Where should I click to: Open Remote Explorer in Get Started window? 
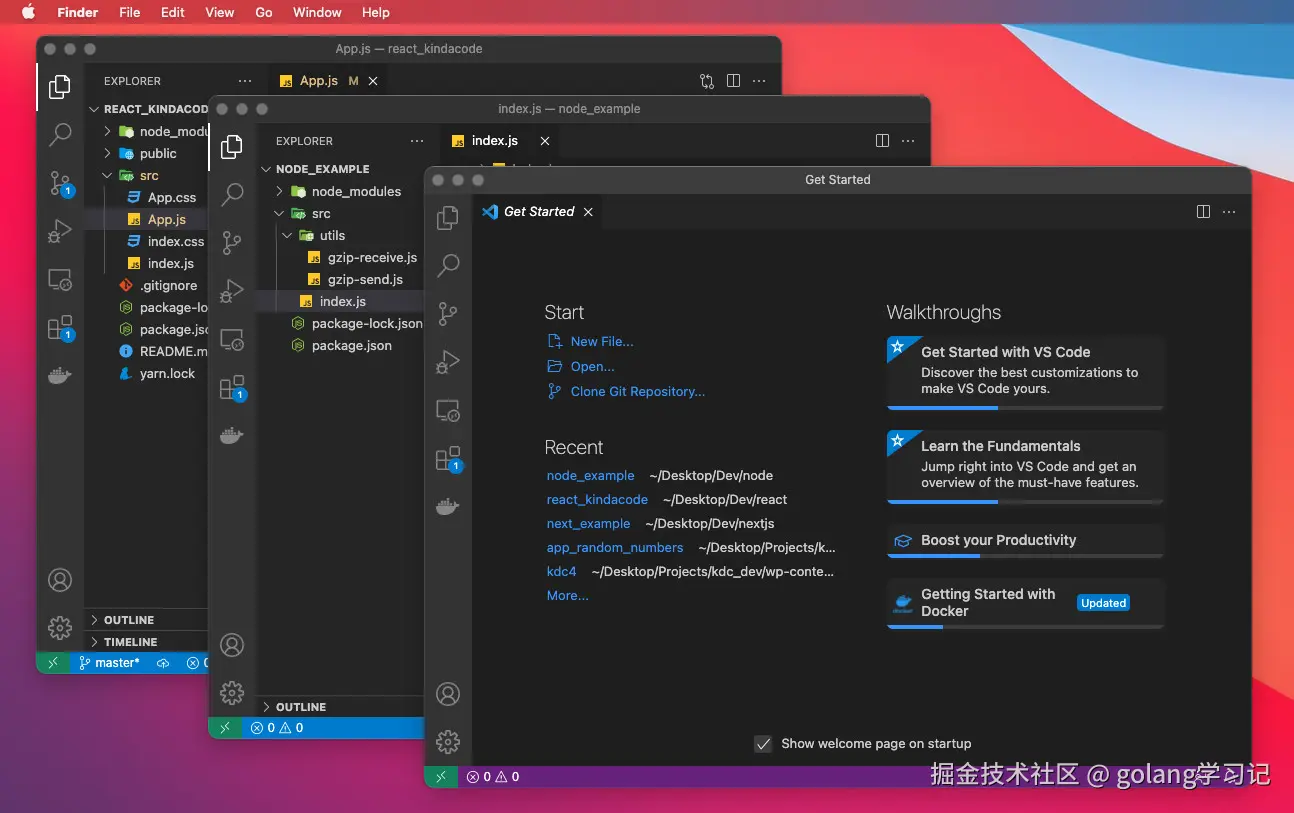click(448, 410)
